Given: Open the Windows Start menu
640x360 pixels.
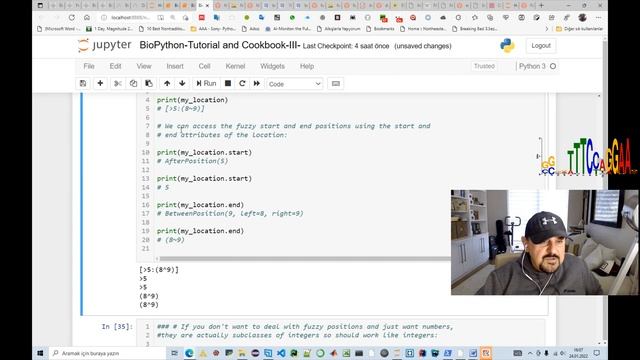Looking at the screenshot, I should click(40, 353).
